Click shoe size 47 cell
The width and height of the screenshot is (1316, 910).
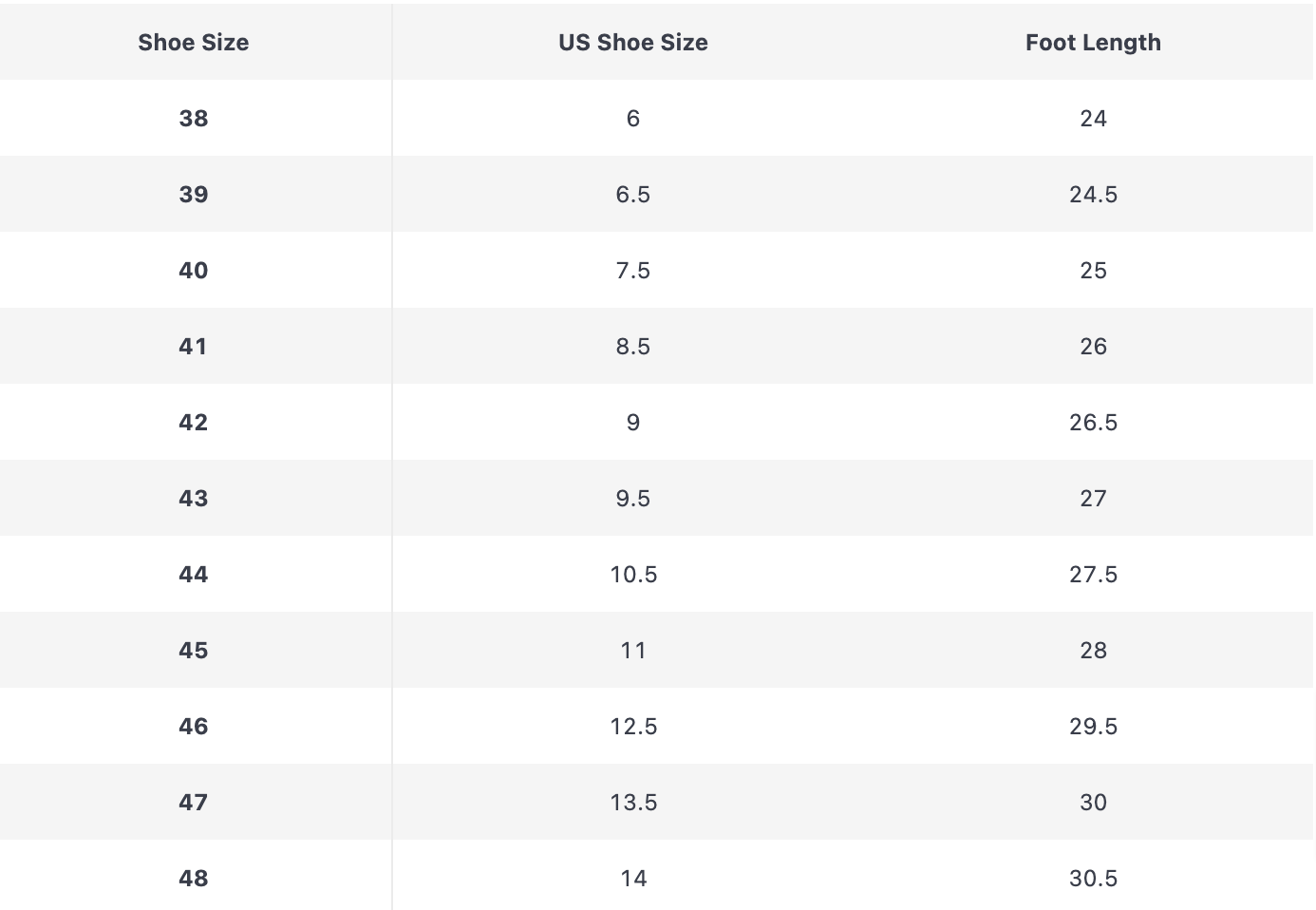pyautogui.click(x=194, y=803)
